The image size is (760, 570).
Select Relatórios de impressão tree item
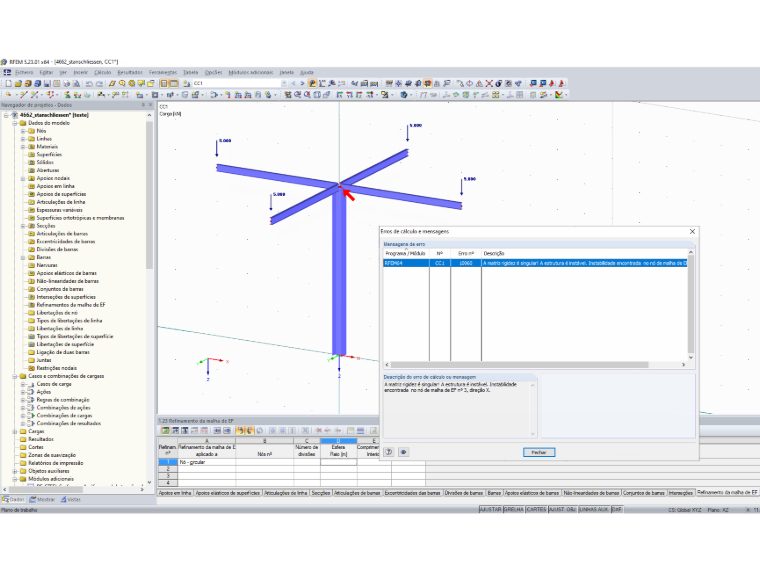pos(55,463)
